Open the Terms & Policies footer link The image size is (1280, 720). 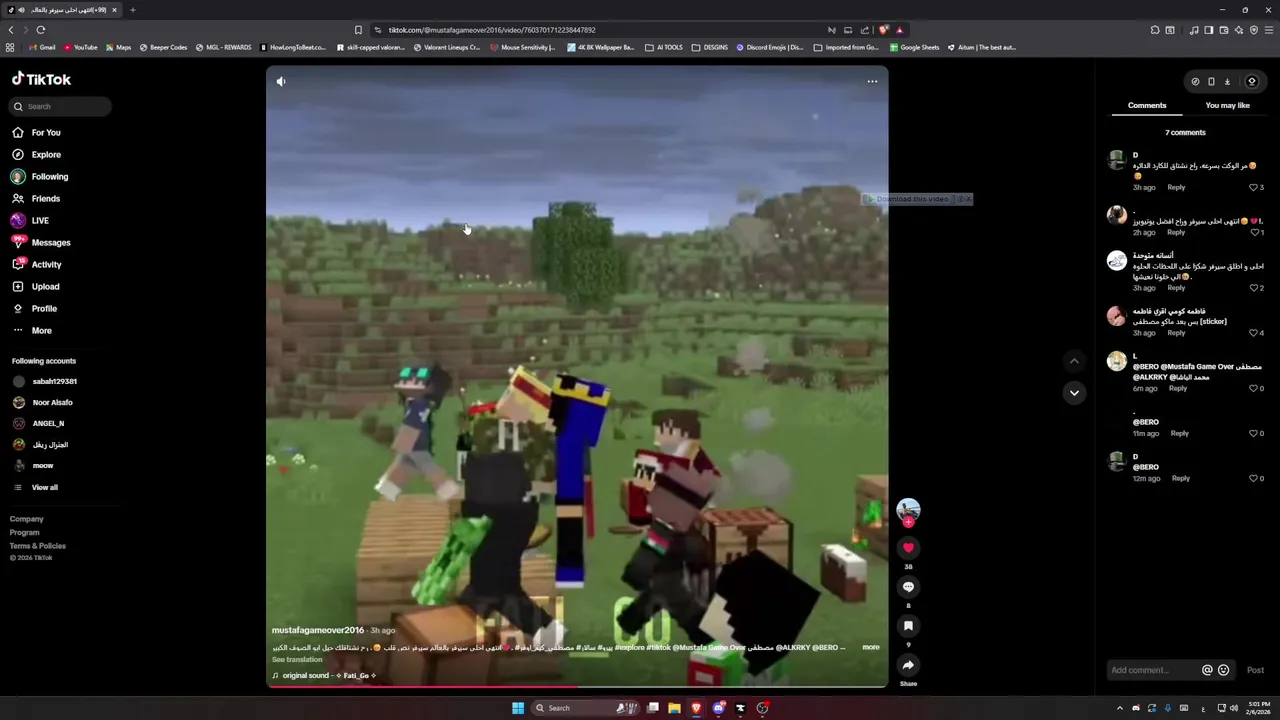(38, 546)
